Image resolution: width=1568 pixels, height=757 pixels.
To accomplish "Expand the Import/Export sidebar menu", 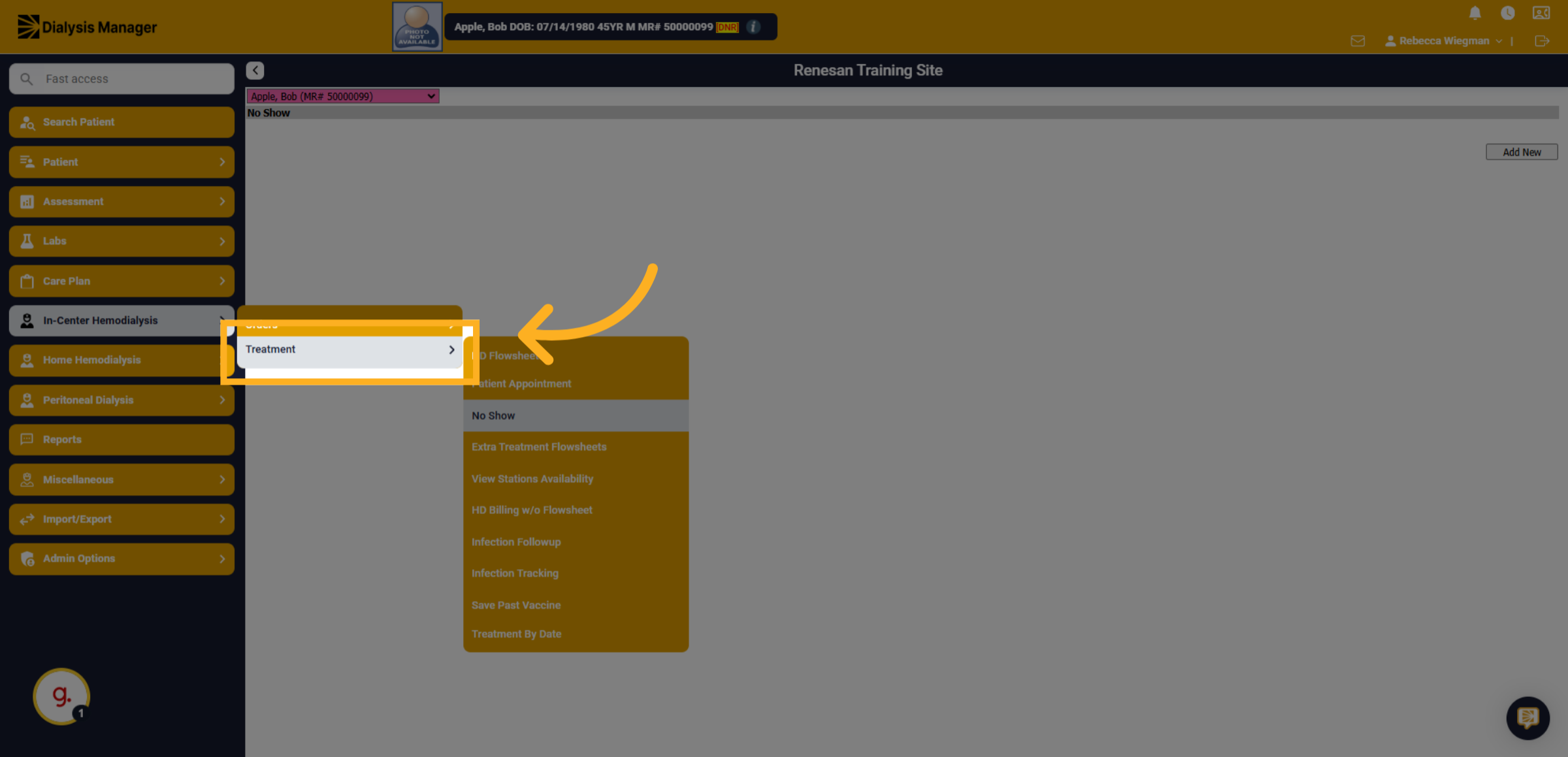I will pyautogui.click(x=122, y=519).
